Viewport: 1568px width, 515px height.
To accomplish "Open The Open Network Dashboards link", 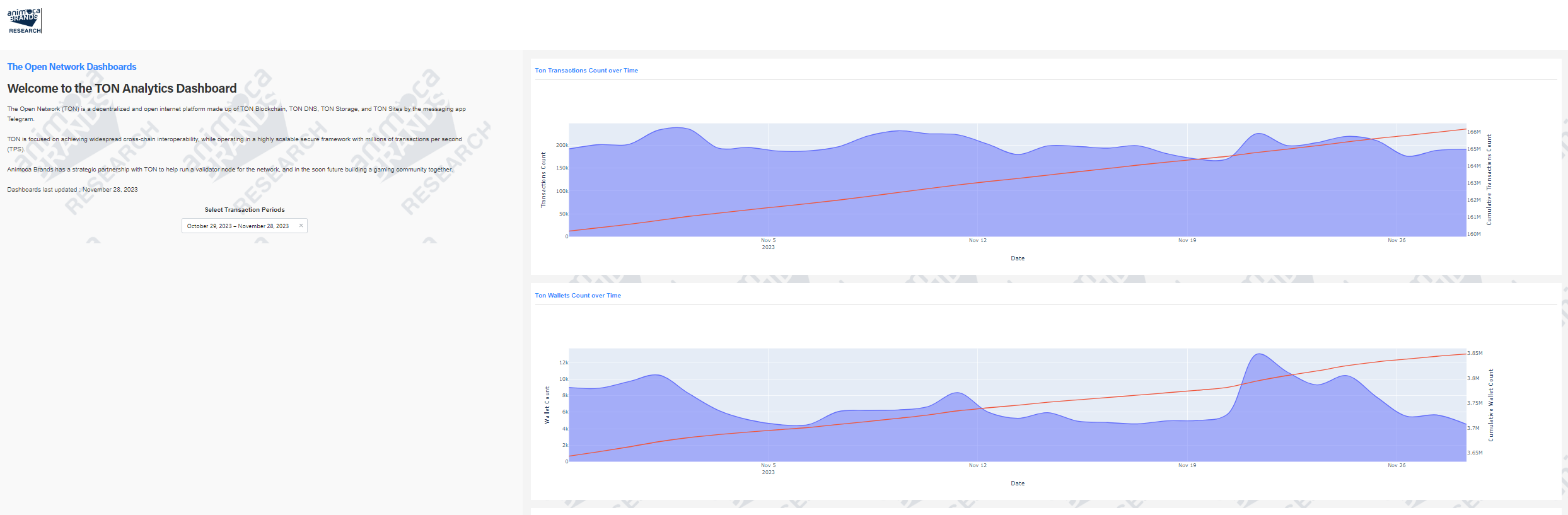I will pyautogui.click(x=72, y=67).
